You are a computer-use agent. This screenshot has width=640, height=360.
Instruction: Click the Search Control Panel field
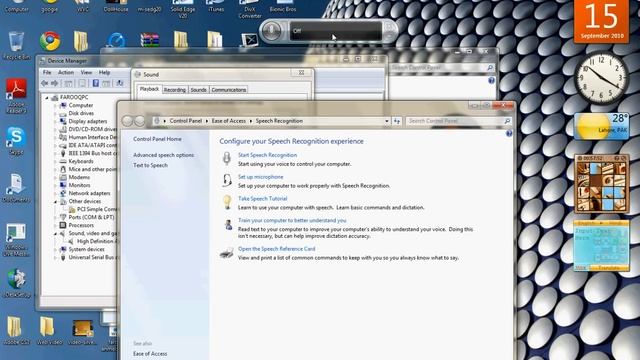[x=459, y=121]
